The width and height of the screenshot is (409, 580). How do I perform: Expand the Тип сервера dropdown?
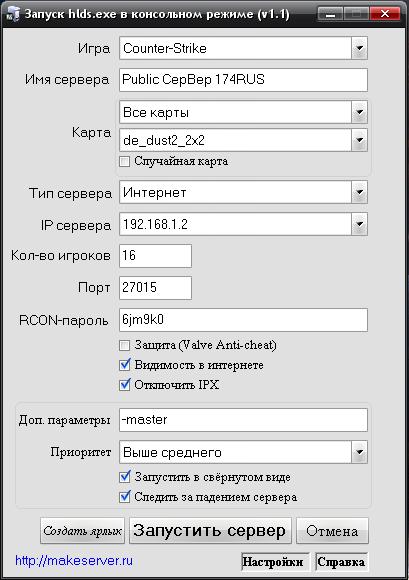click(x=243, y=192)
